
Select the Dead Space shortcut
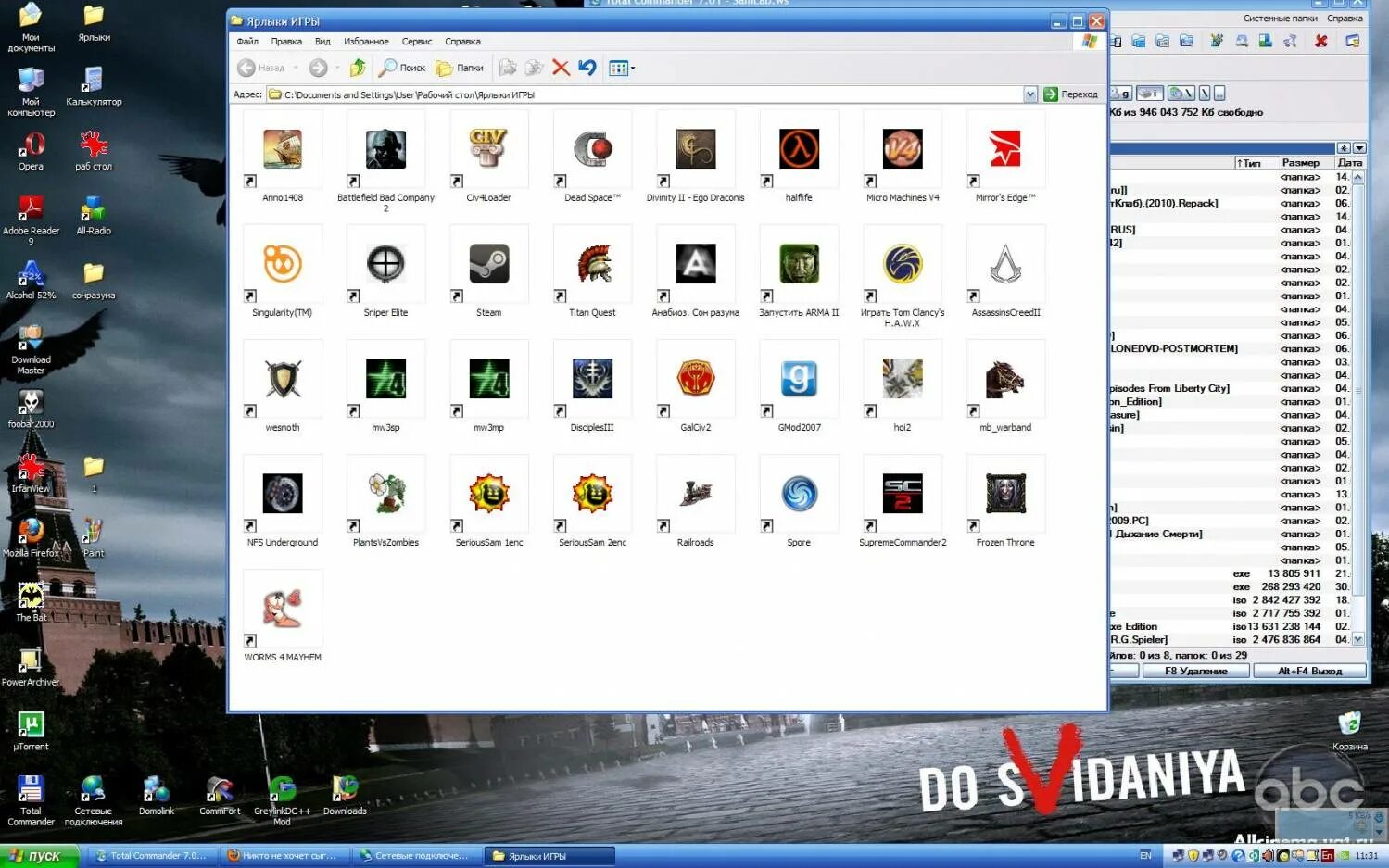592,149
